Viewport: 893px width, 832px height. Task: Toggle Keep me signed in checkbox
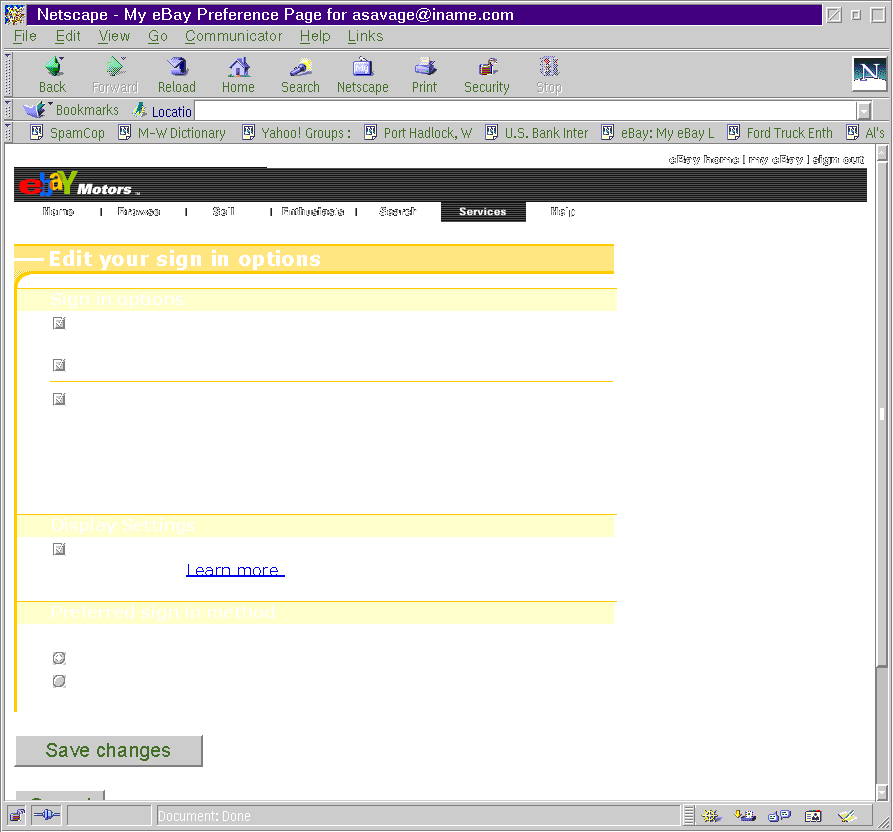59,399
